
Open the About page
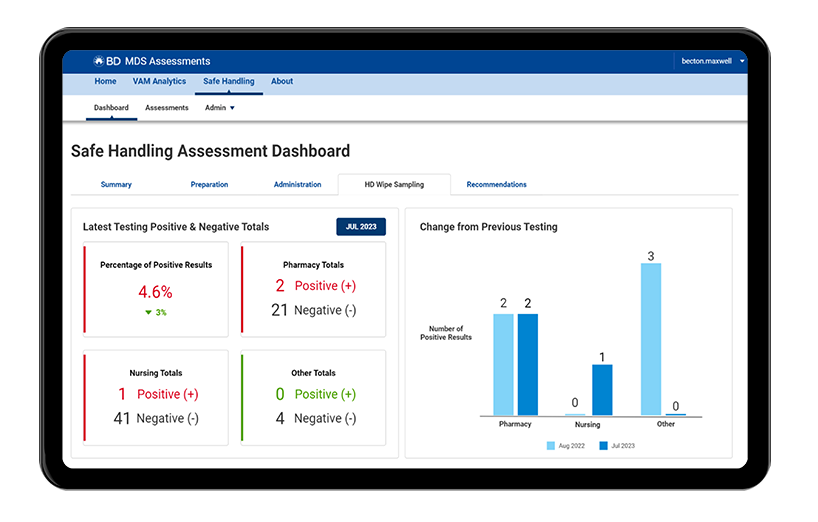282,82
